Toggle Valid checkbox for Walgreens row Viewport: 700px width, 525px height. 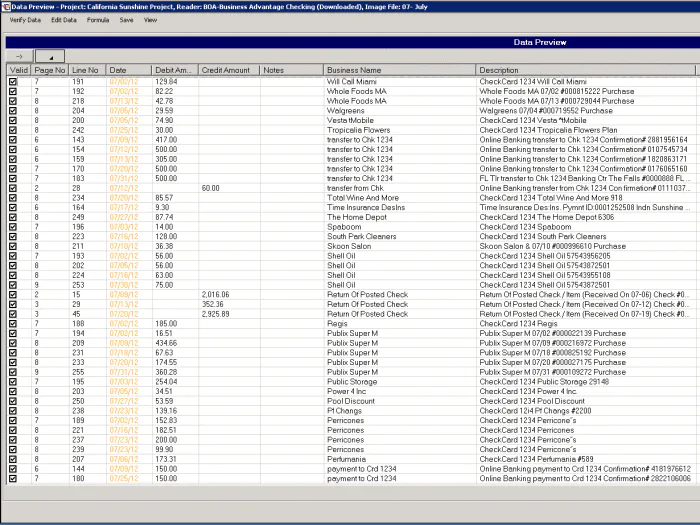click(12, 111)
